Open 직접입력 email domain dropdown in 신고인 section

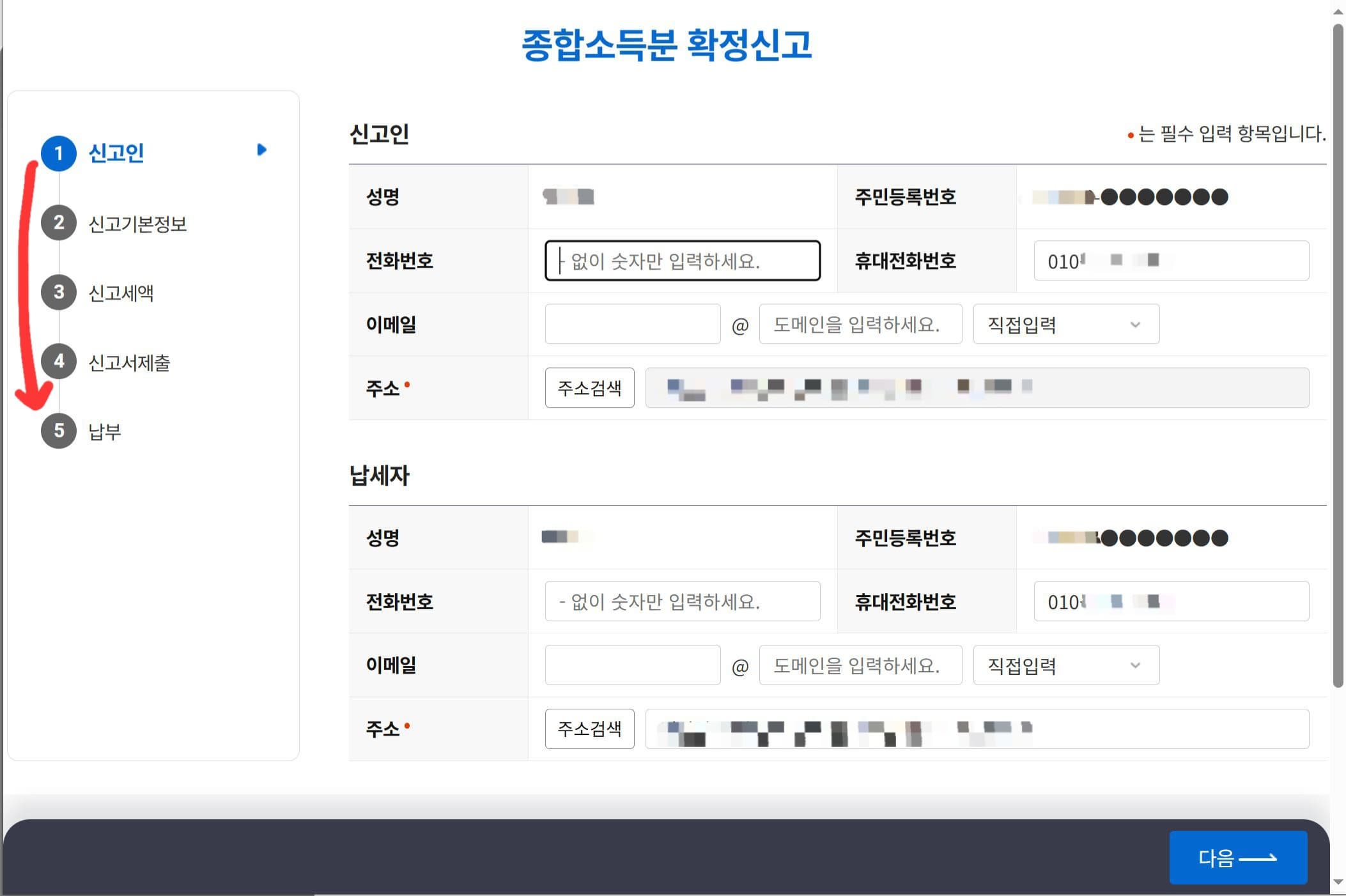[x=1065, y=325]
